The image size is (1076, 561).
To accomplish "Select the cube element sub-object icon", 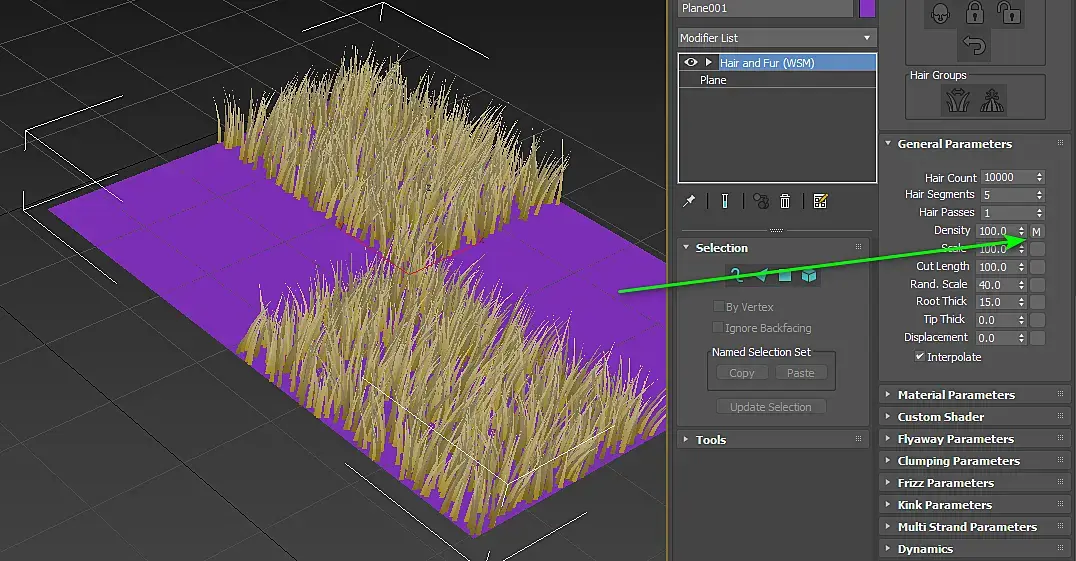I will 809,276.
